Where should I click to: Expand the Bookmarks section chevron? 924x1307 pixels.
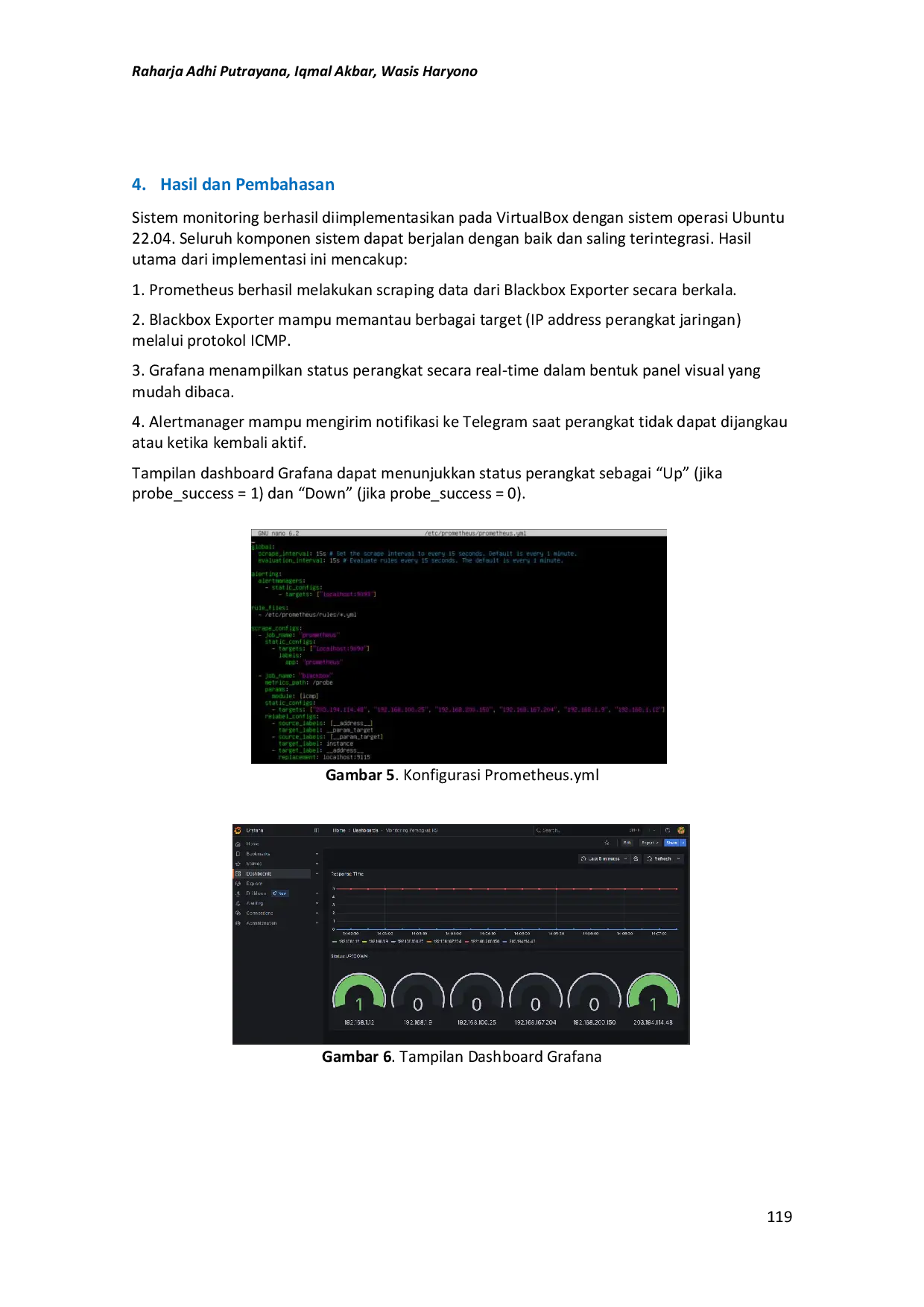click(x=317, y=854)
